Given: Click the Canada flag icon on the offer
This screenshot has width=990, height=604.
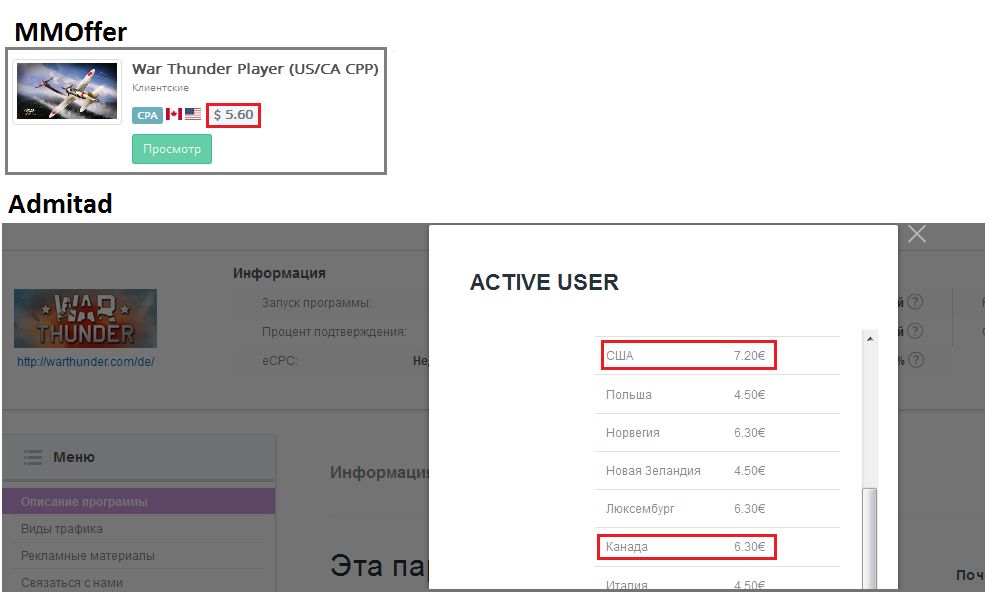Looking at the screenshot, I should tap(174, 115).
